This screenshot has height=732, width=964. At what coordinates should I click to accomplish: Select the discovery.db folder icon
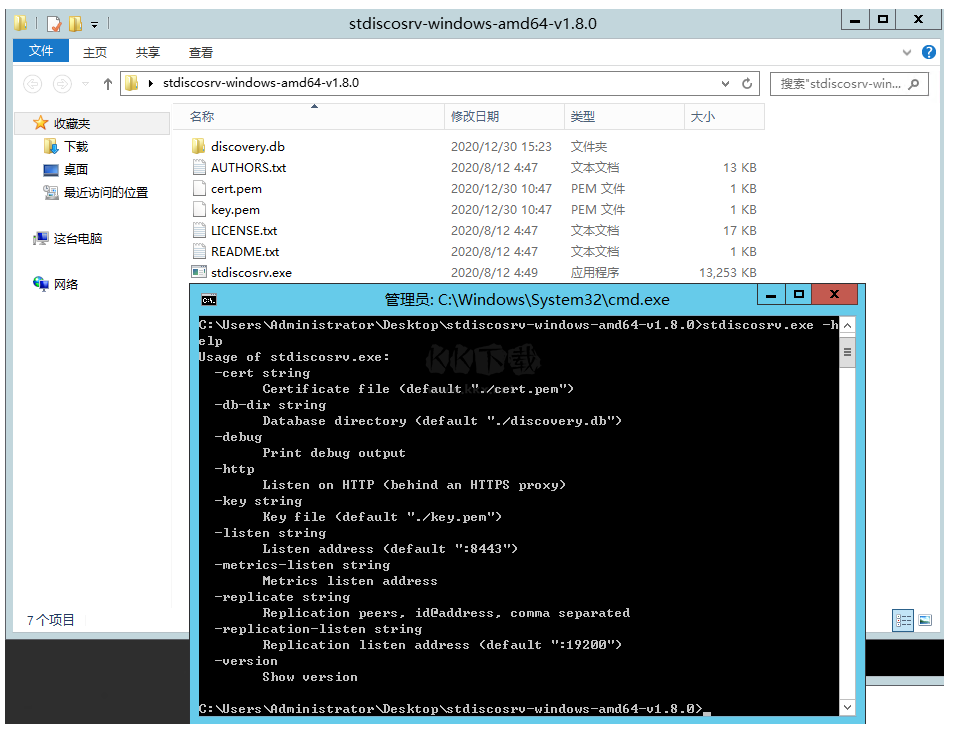(x=198, y=146)
